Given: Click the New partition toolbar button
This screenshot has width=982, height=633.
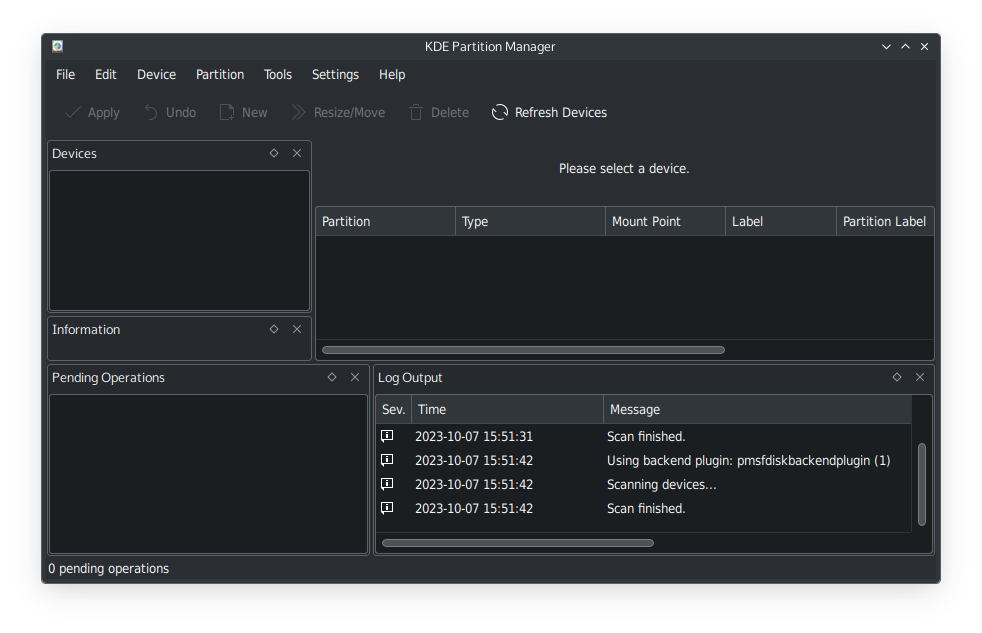Looking at the screenshot, I should 244,113.
